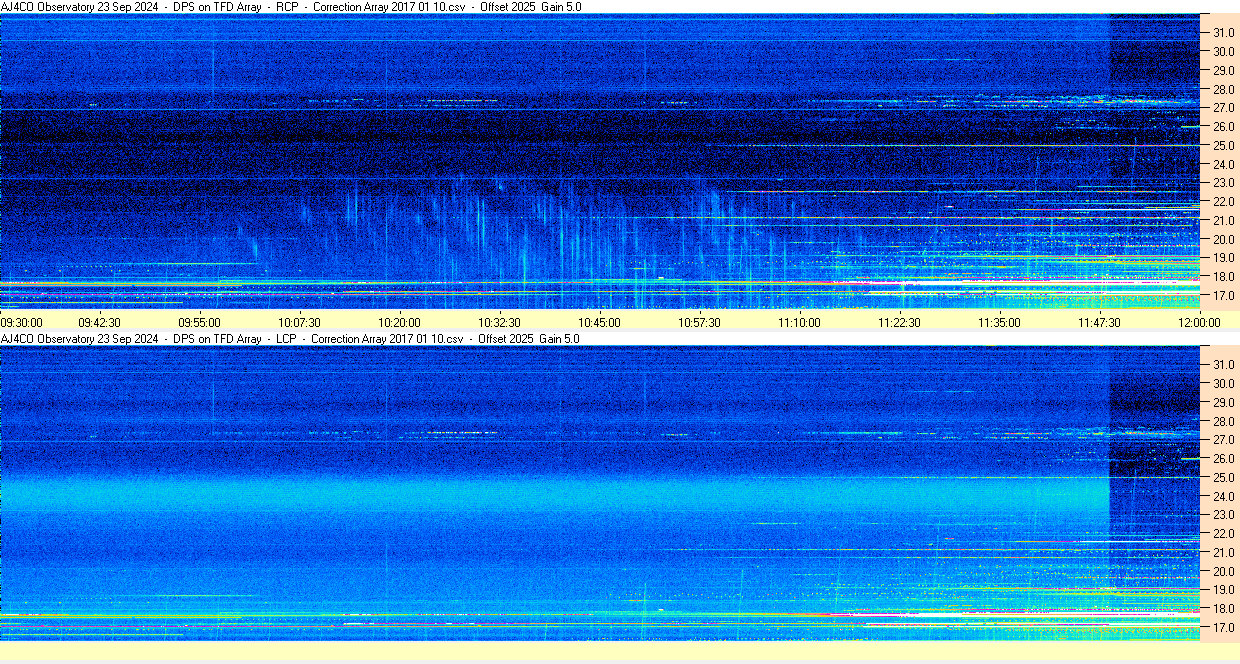Click the 11:22:30 time axis label

[x=899, y=322]
